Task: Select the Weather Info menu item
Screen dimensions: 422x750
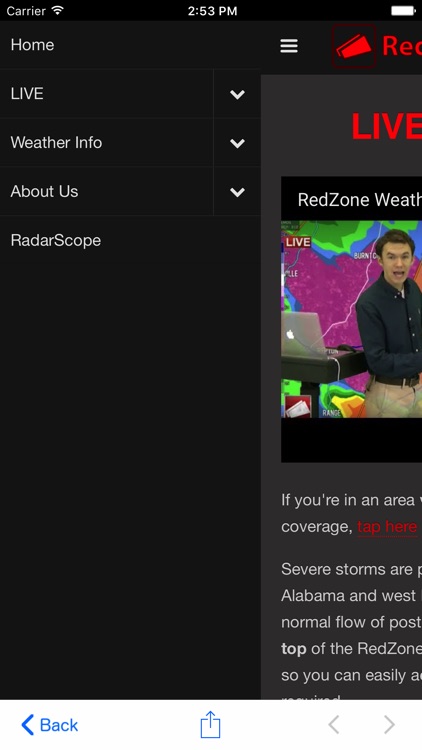Action: [106, 143]
